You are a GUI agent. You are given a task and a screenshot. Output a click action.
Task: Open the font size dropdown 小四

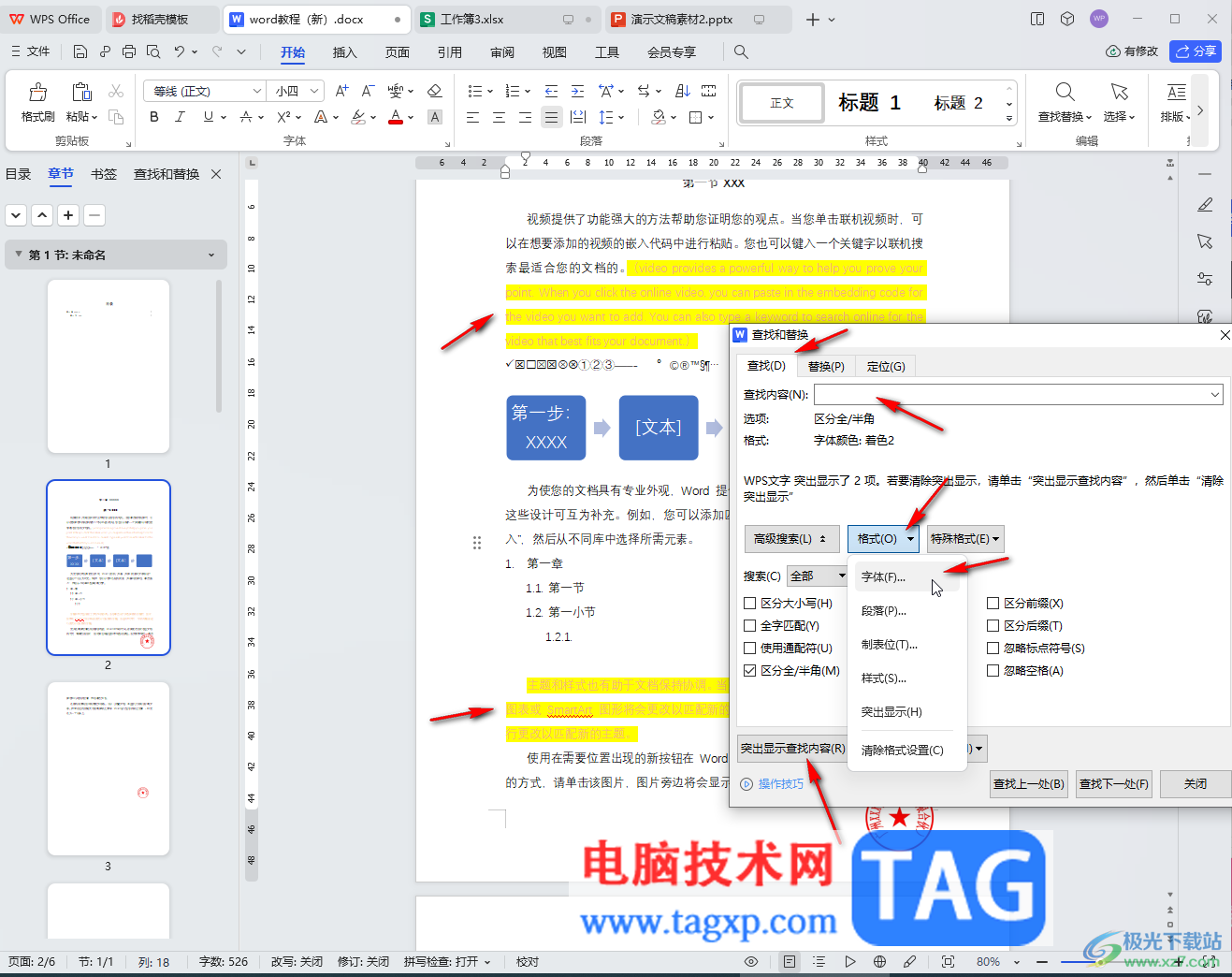(x=315, y=91)
